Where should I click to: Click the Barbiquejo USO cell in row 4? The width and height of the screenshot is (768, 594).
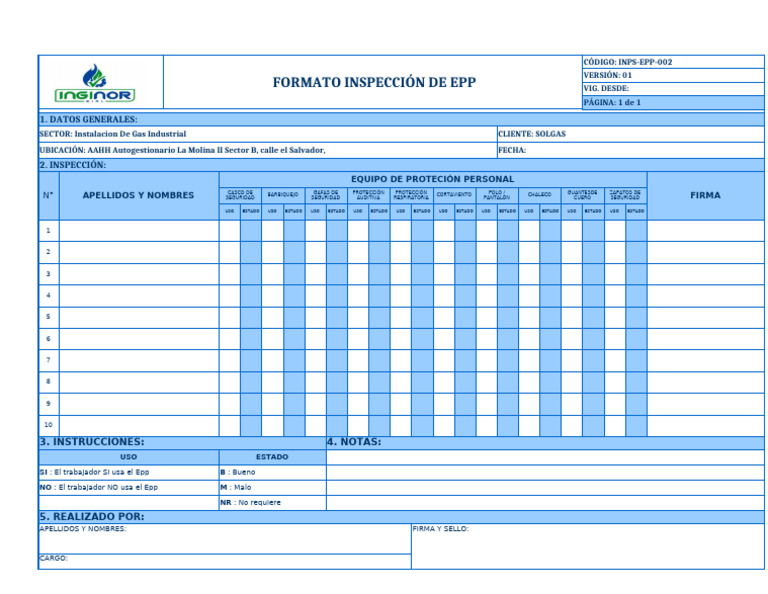272,296
